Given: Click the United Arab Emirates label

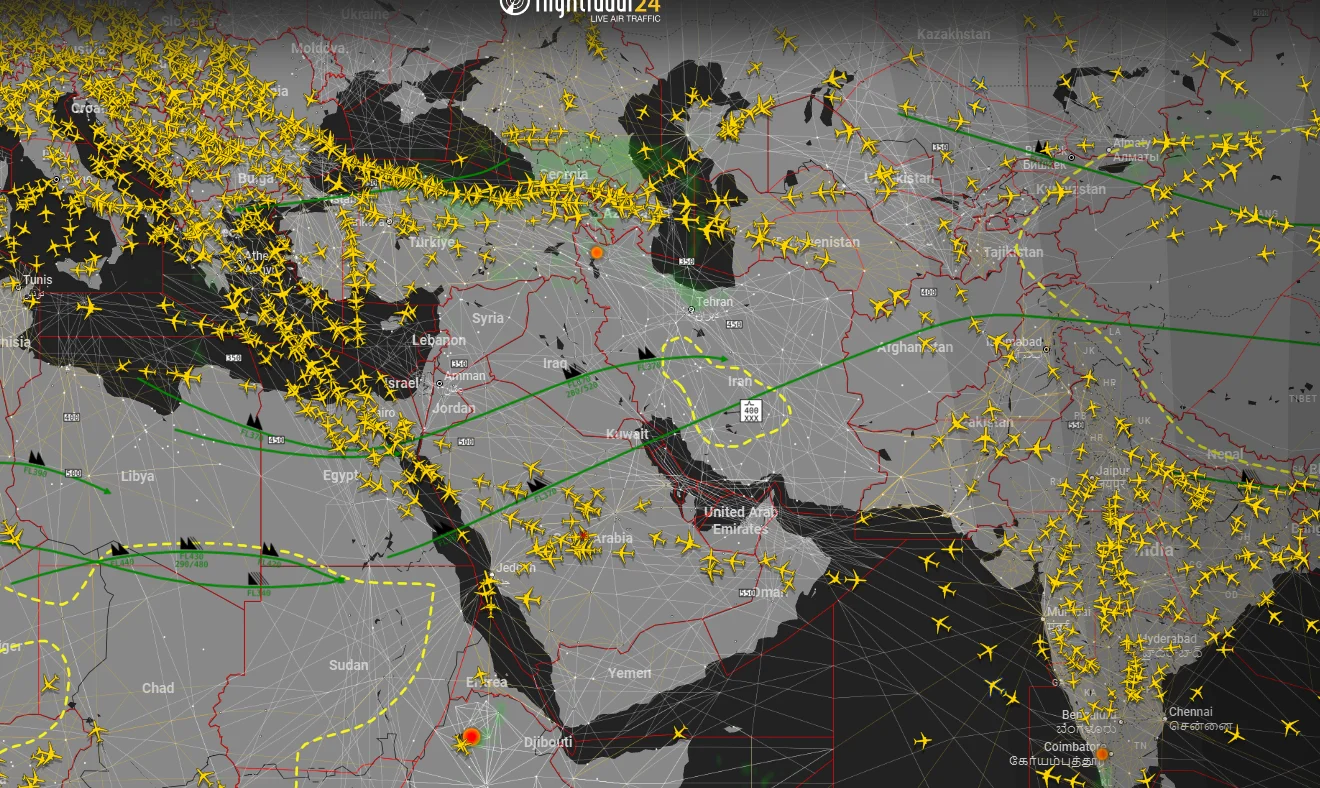Looking at the screenshot, I should 741,520.
